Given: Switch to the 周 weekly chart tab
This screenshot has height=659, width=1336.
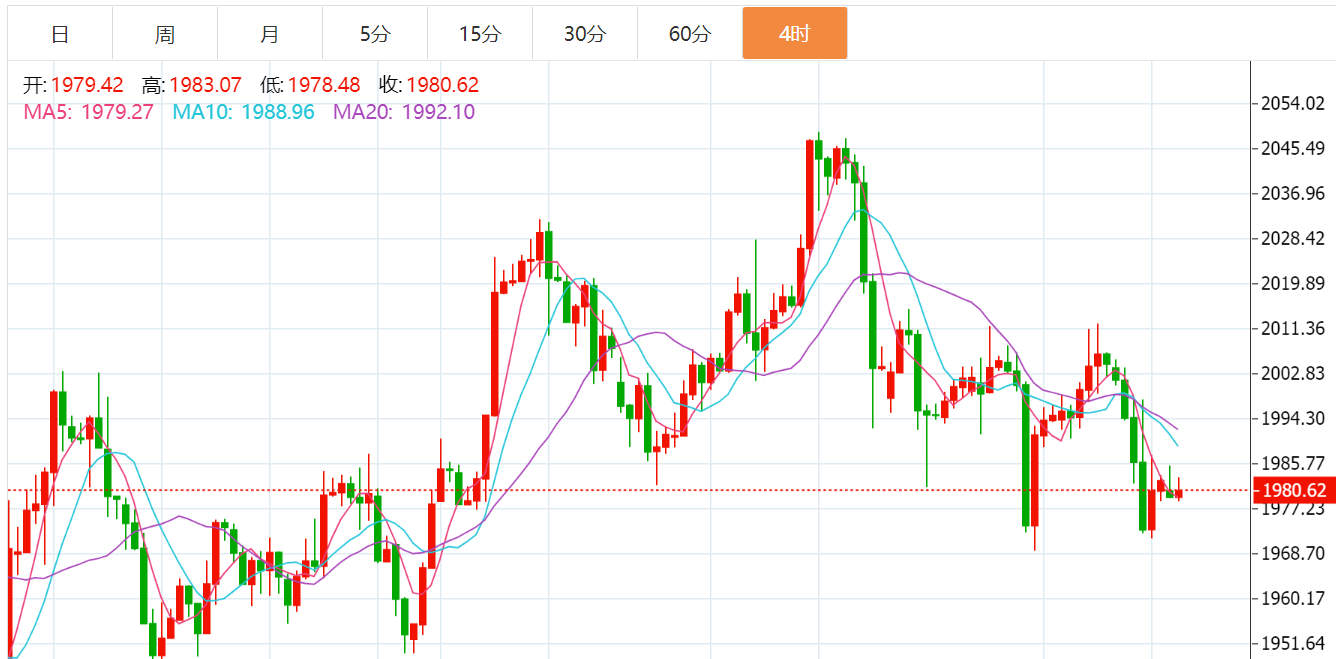Looking at the screenshot, I should pos(165,33).
